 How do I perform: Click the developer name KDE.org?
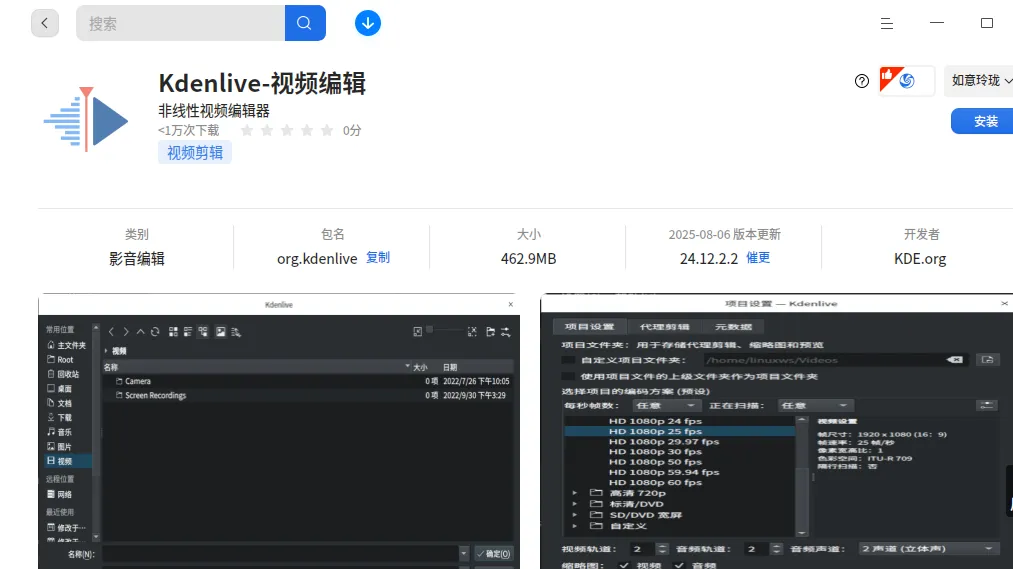(920, 258)
